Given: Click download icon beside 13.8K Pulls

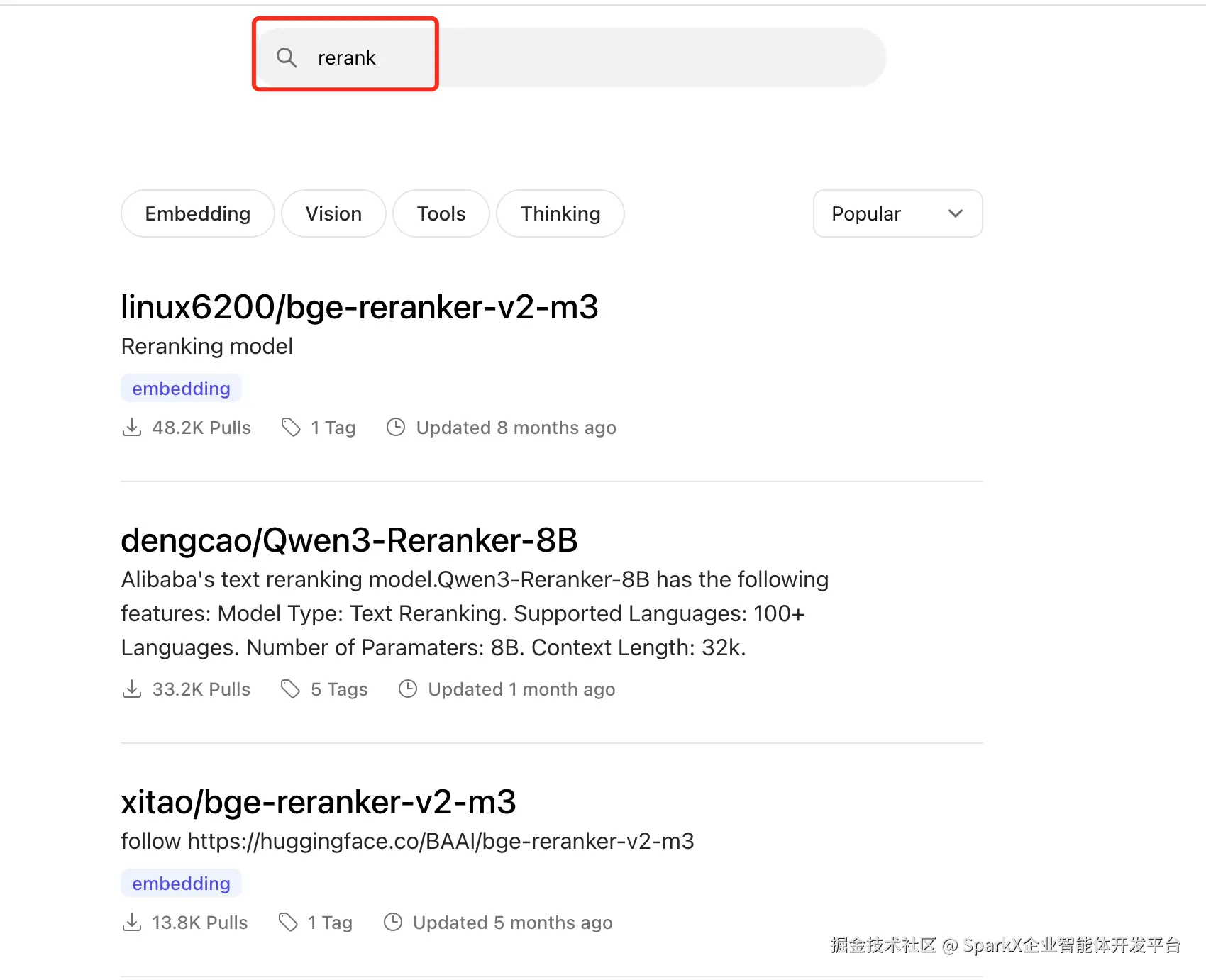Looking at the screenshot, I should pyautogui.click(x=132, y=923).
